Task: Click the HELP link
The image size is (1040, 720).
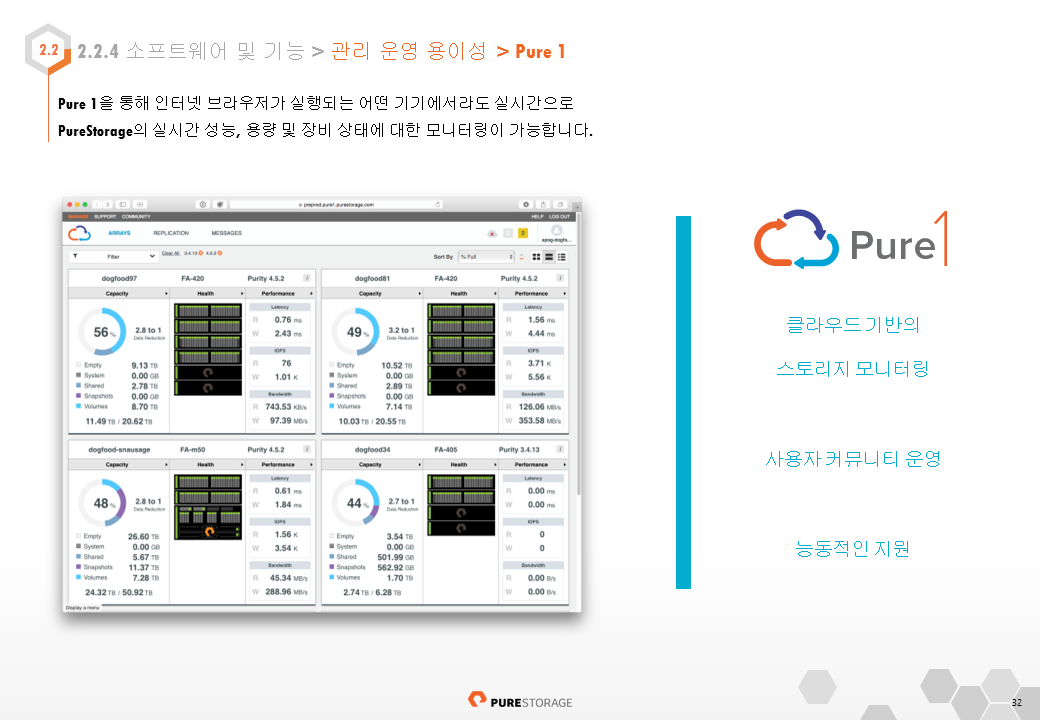Action: pyautogui.click(x=537, y=216)
